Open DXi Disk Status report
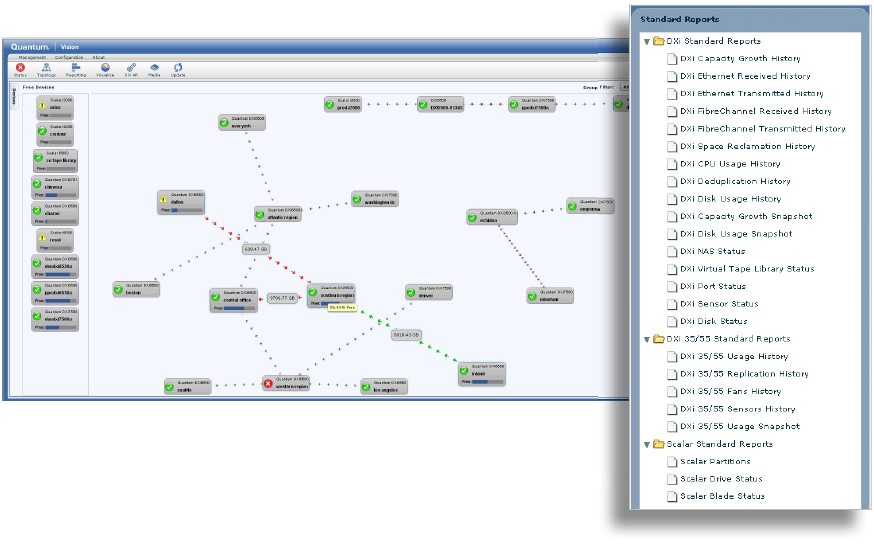874x544 pixels. pyautogui.click(x=714, y=322)
